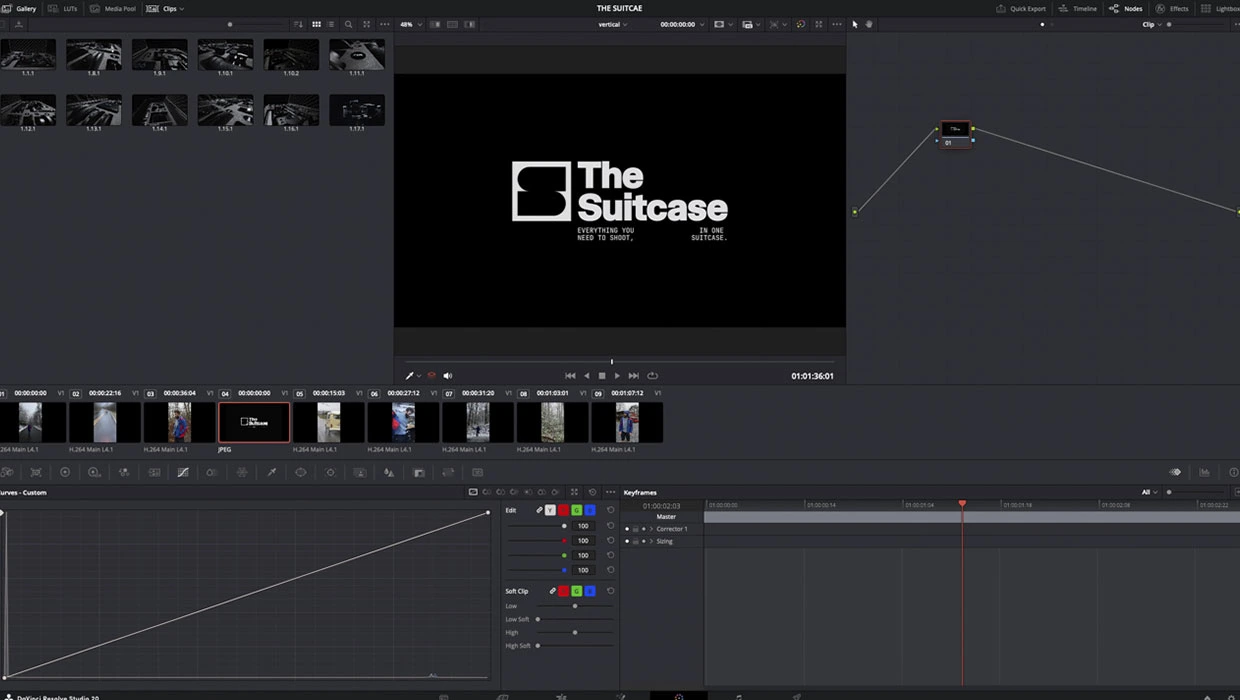Toggle loop playback

(652, 376)
